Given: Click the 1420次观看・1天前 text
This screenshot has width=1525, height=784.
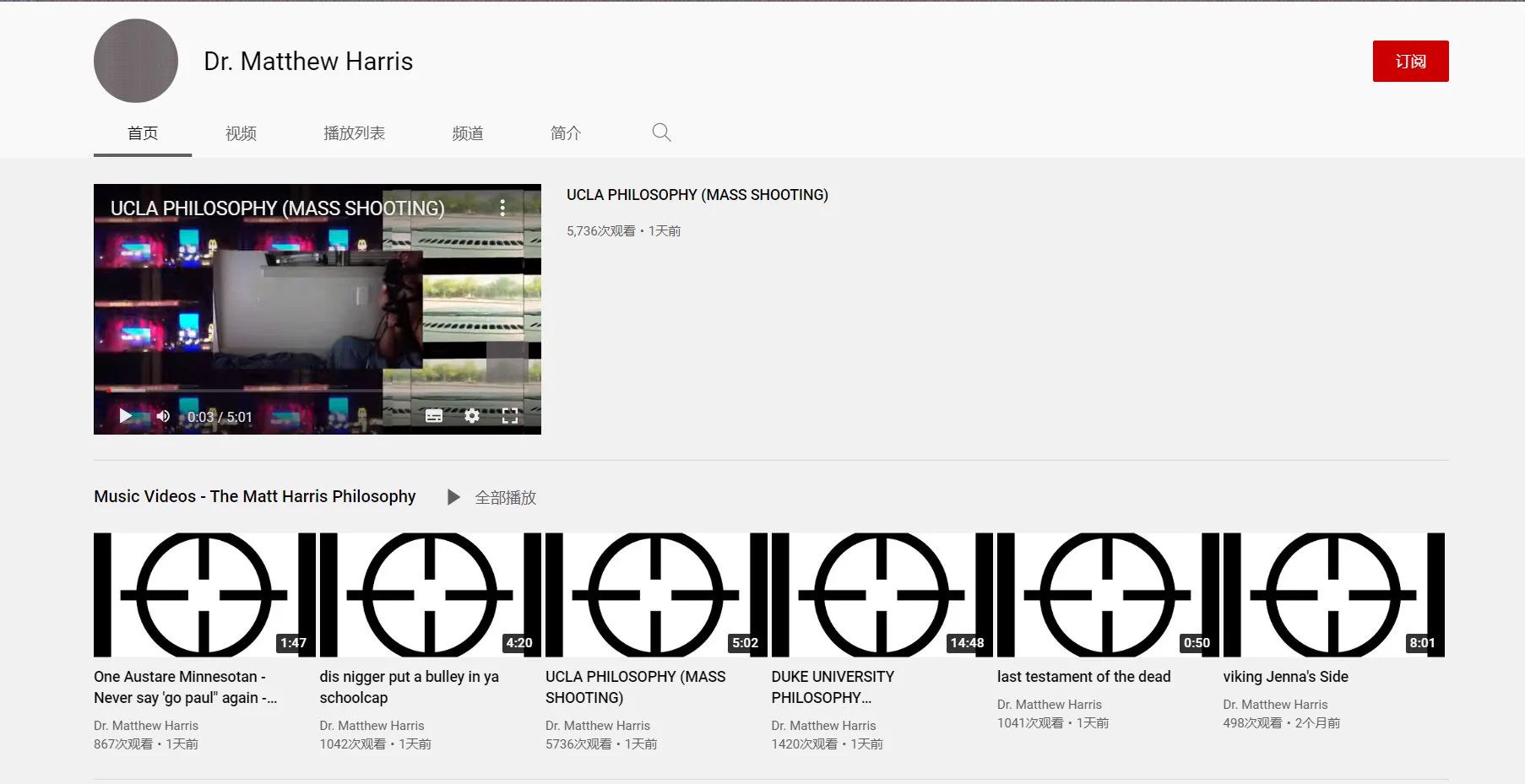Looking at the screenshot, I should 828,743.
